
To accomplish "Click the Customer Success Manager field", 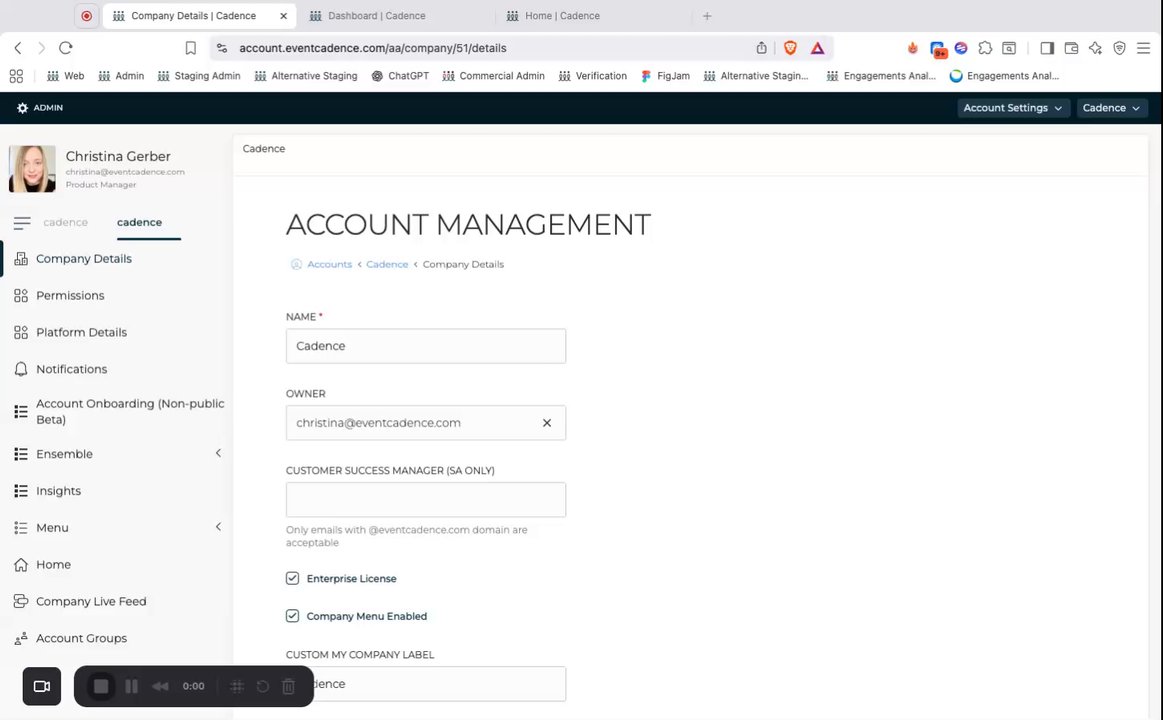I will (x=426, y=500).
